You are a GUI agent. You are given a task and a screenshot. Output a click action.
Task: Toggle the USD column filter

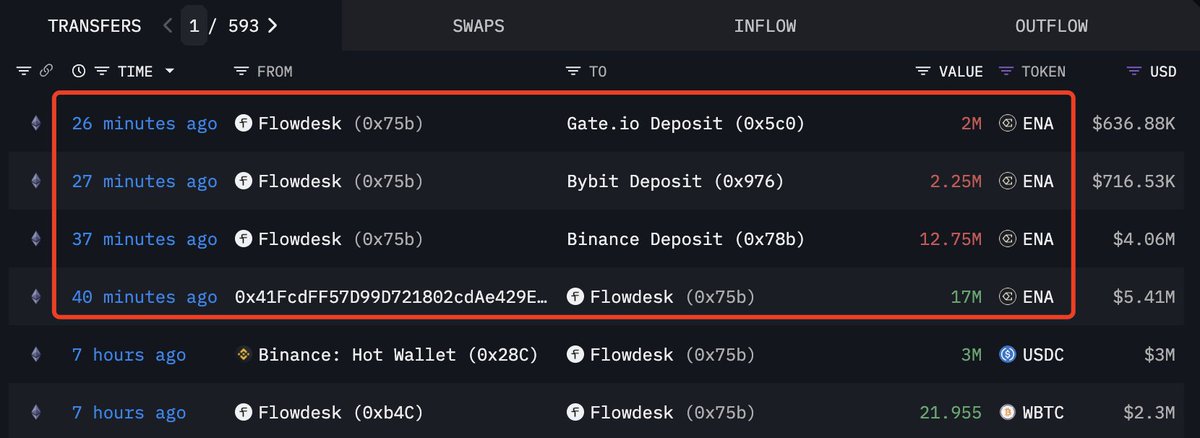coord(1134,71)
